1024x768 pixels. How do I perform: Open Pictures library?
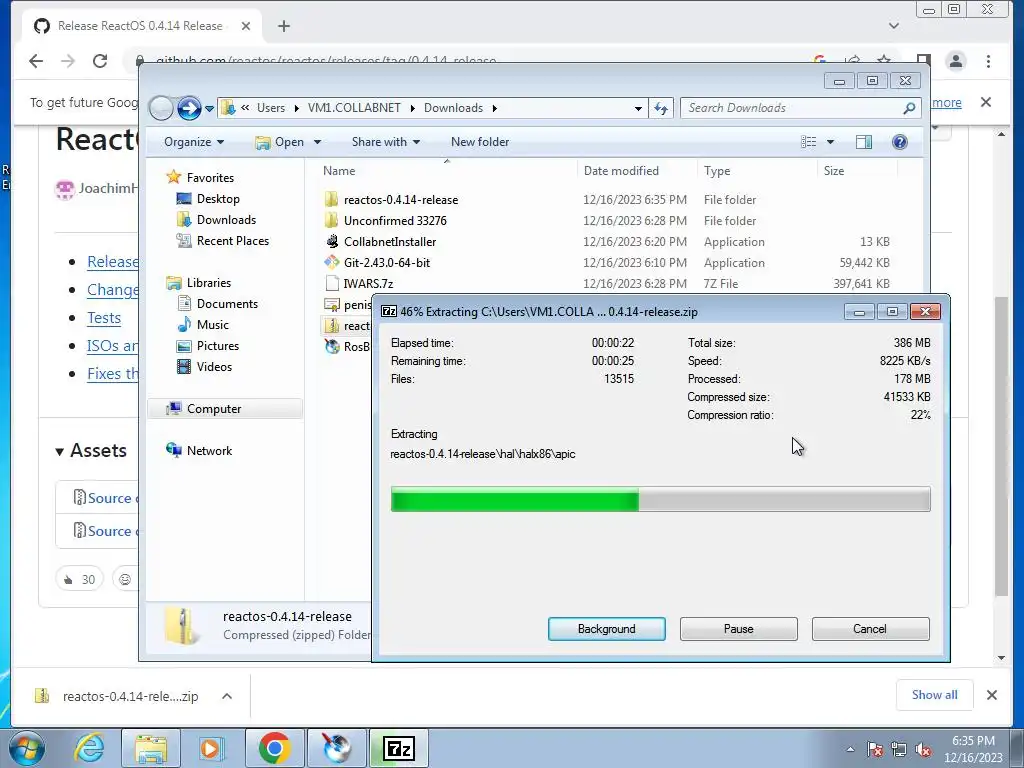(217, 345)
